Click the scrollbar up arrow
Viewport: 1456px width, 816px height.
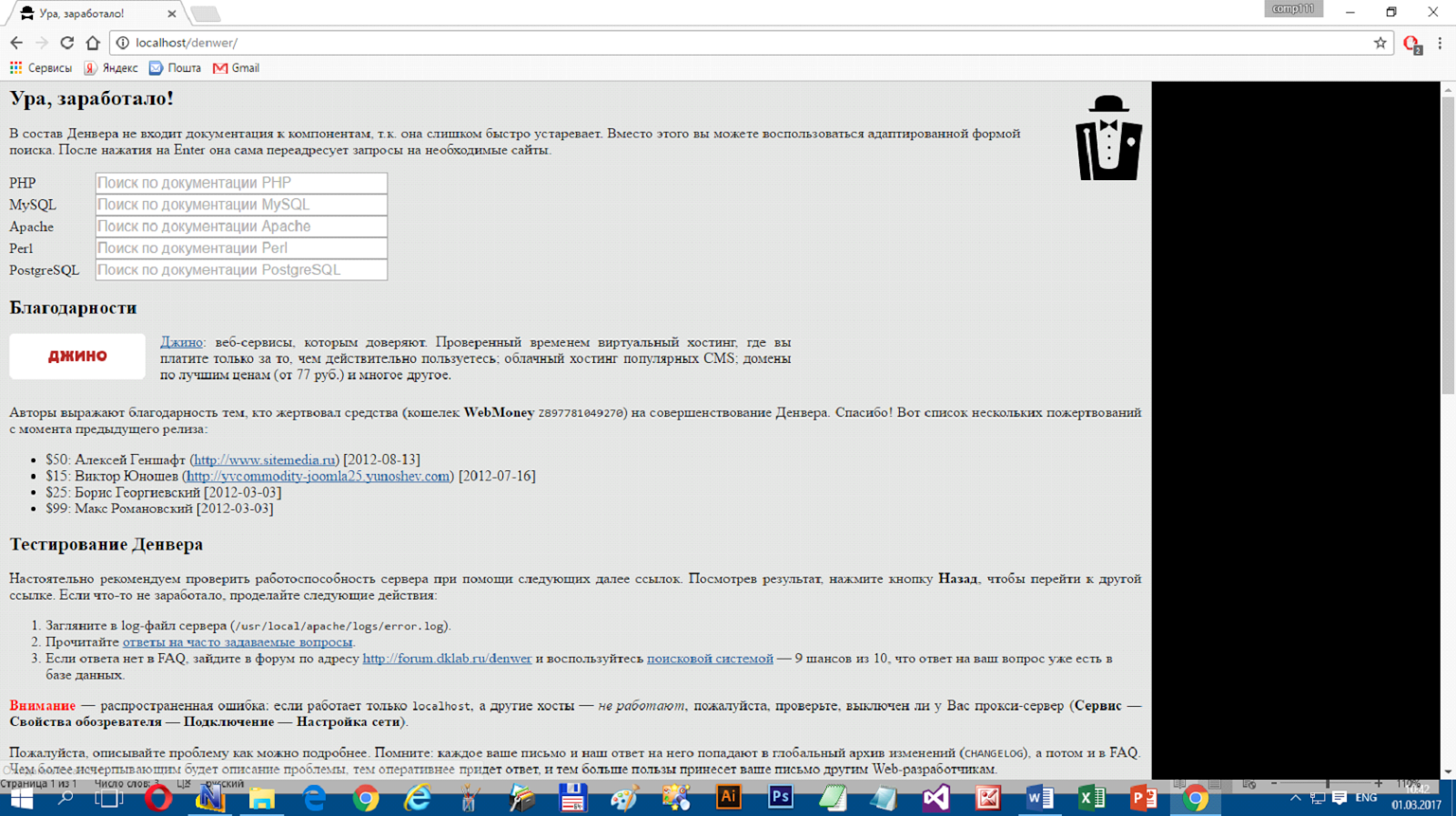pos(1448,88)
